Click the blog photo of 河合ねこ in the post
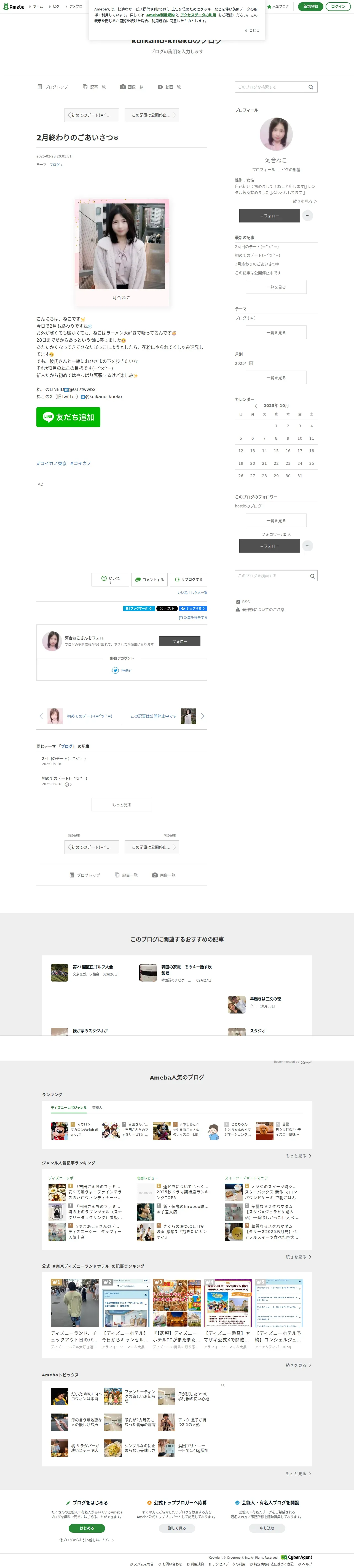Viewport: 354px width, 1568px height. (x=121, y=246)
